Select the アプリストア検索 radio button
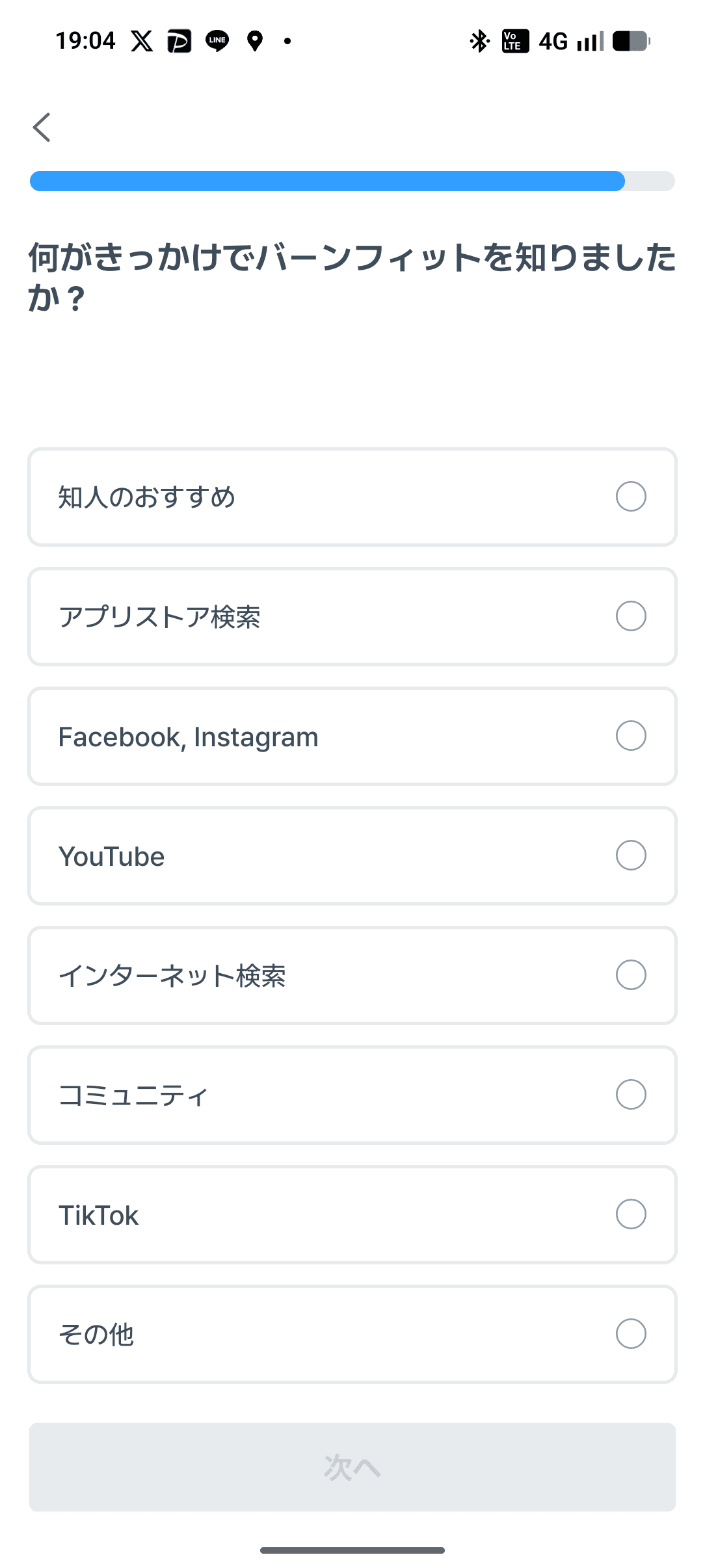The image size is (705, 1568). pyautogui.click(x=630, y=616)
